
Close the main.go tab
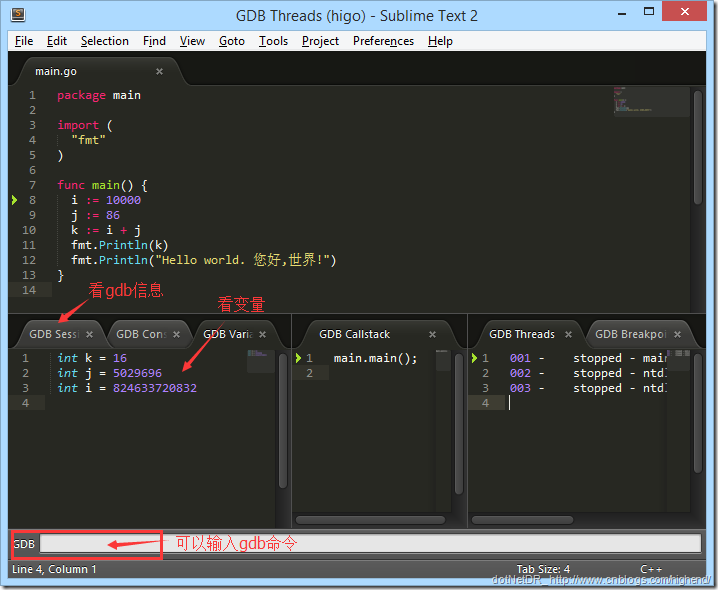coord(159,71)
